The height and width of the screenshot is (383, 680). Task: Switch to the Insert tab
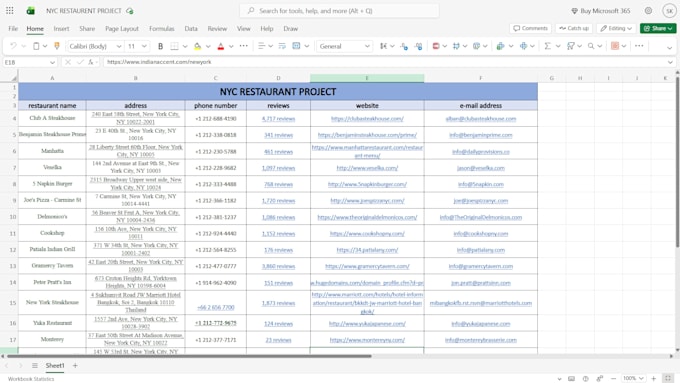[x=61, y=29]
